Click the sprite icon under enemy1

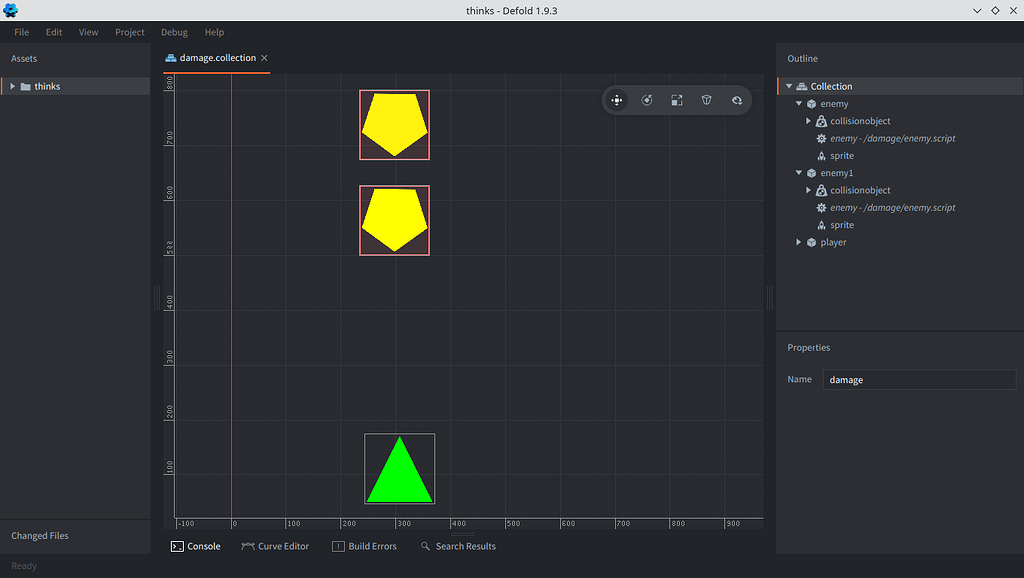[821, 224]
